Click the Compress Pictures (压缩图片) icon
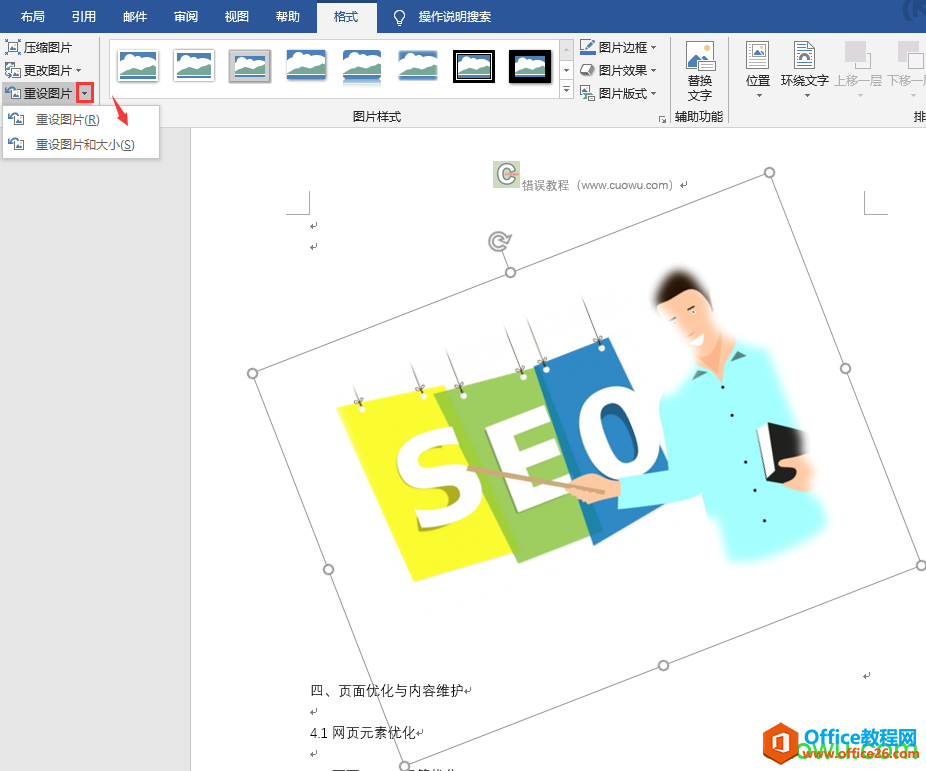 [13, 48]
